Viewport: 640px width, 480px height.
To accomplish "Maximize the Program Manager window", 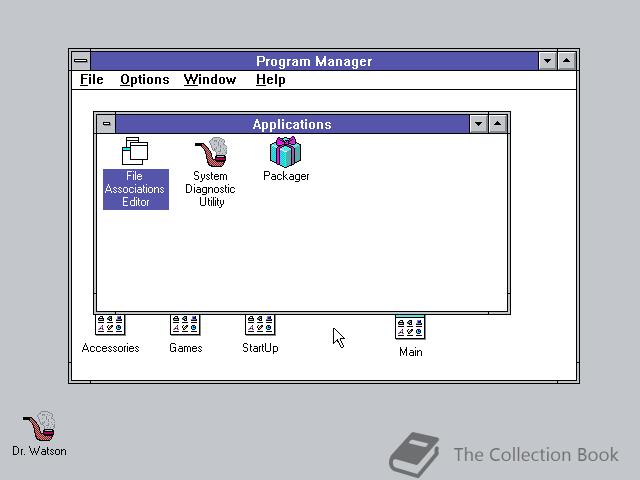I will 567,61.
